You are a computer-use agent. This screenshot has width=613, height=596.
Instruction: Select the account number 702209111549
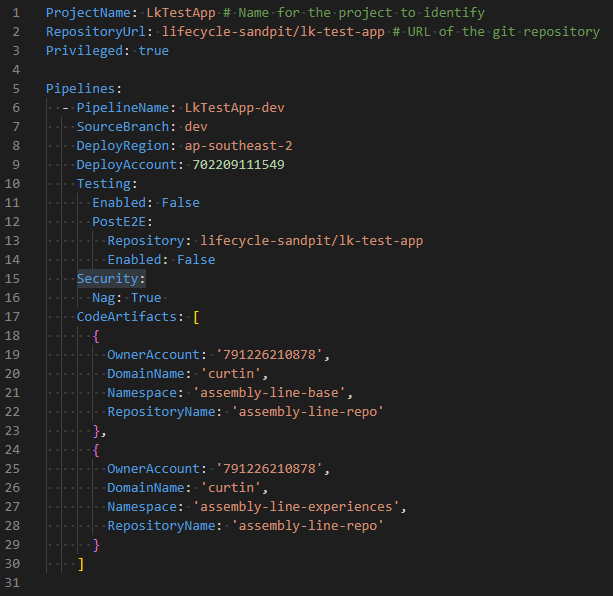tap(238, 165)
